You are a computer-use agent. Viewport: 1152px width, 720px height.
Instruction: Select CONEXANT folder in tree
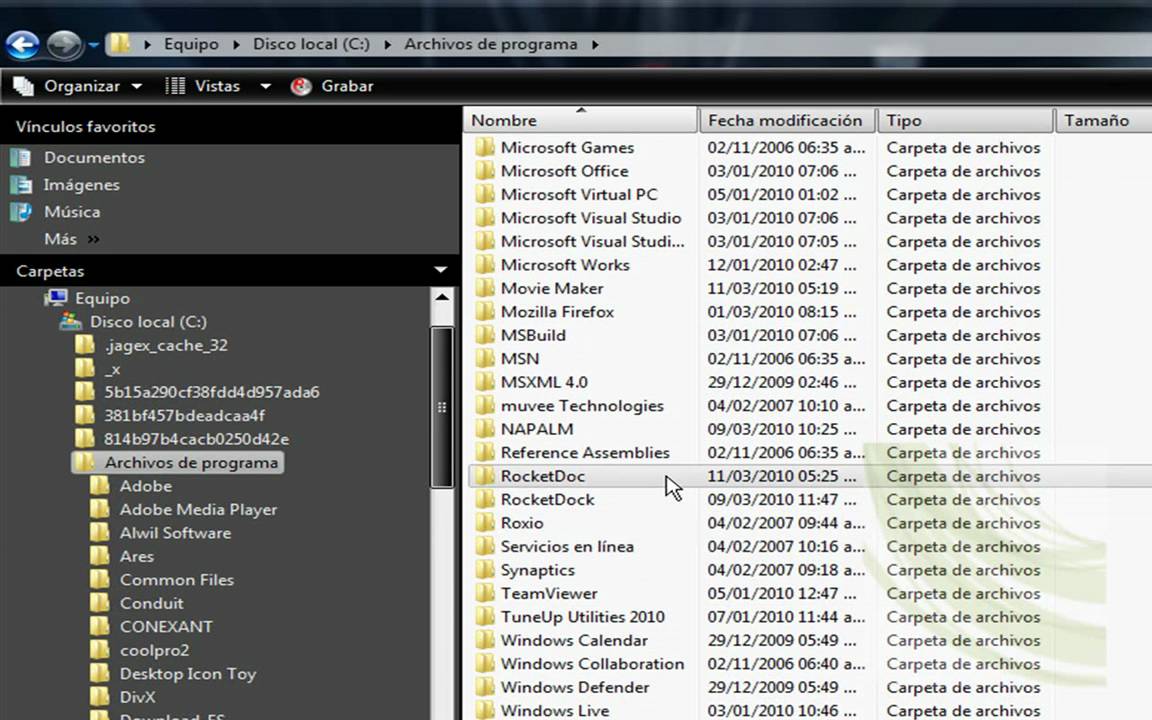(x=166, y=627)
